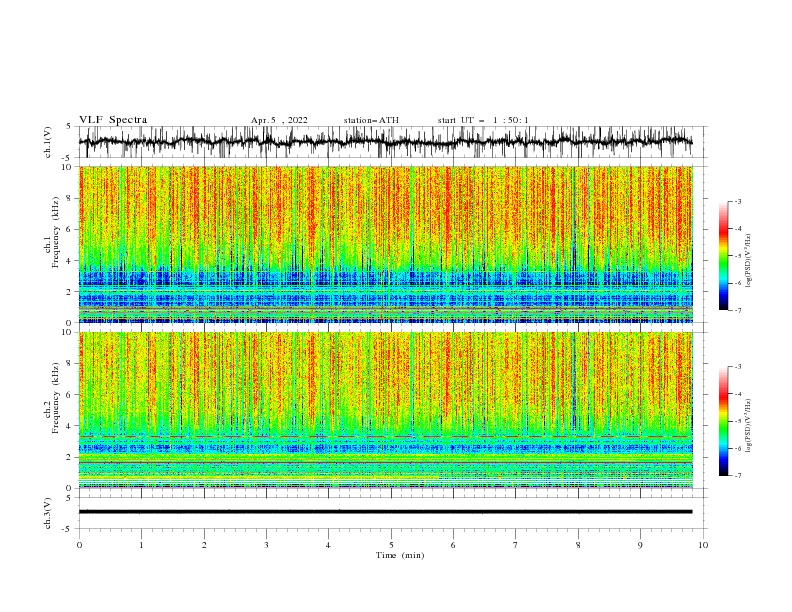This screenshot has width=792, height=612.
Task: Click time axis tick label "2"
Action: pos(204,545)
